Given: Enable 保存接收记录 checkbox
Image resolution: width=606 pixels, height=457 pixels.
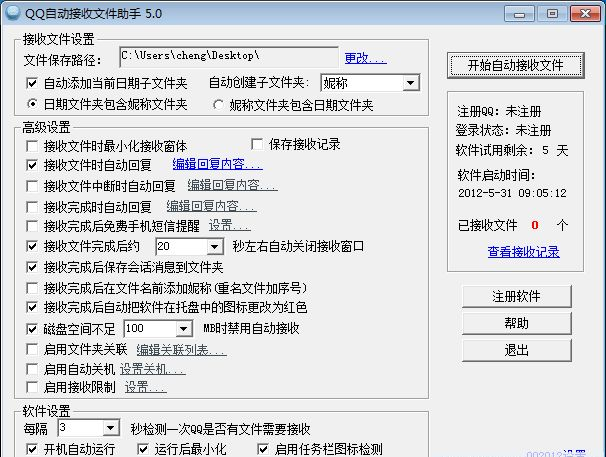Looking at the screenshot, I should click(257, 144).
